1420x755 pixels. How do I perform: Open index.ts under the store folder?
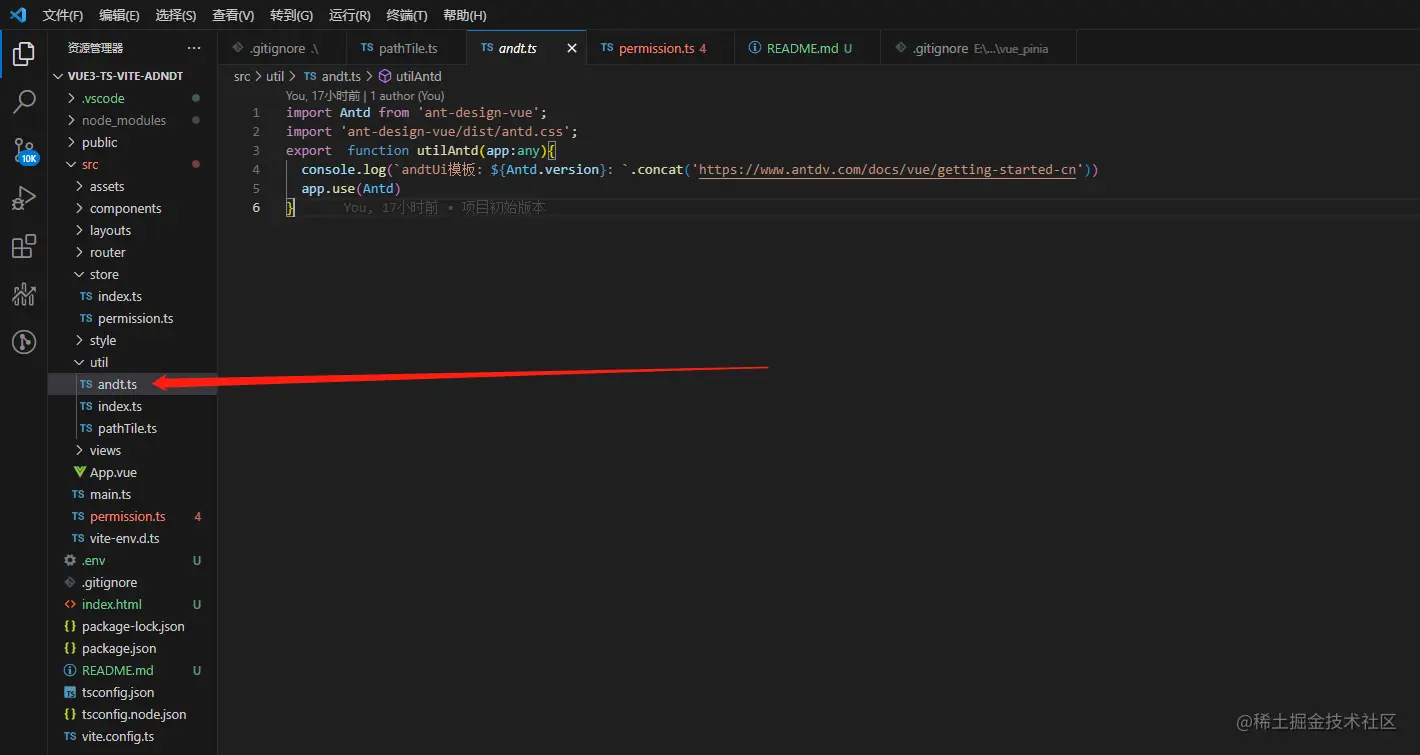(120, 296)
